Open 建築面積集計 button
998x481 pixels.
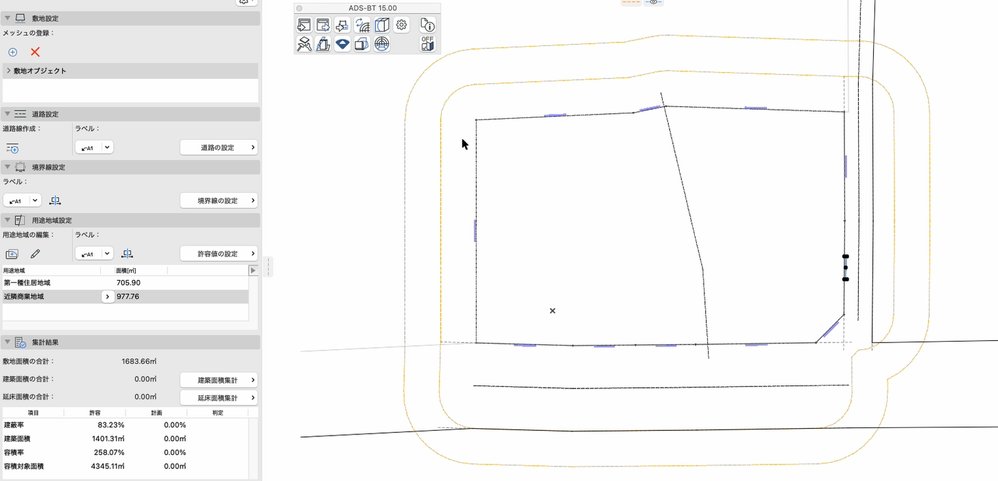(x=218, y=380)
